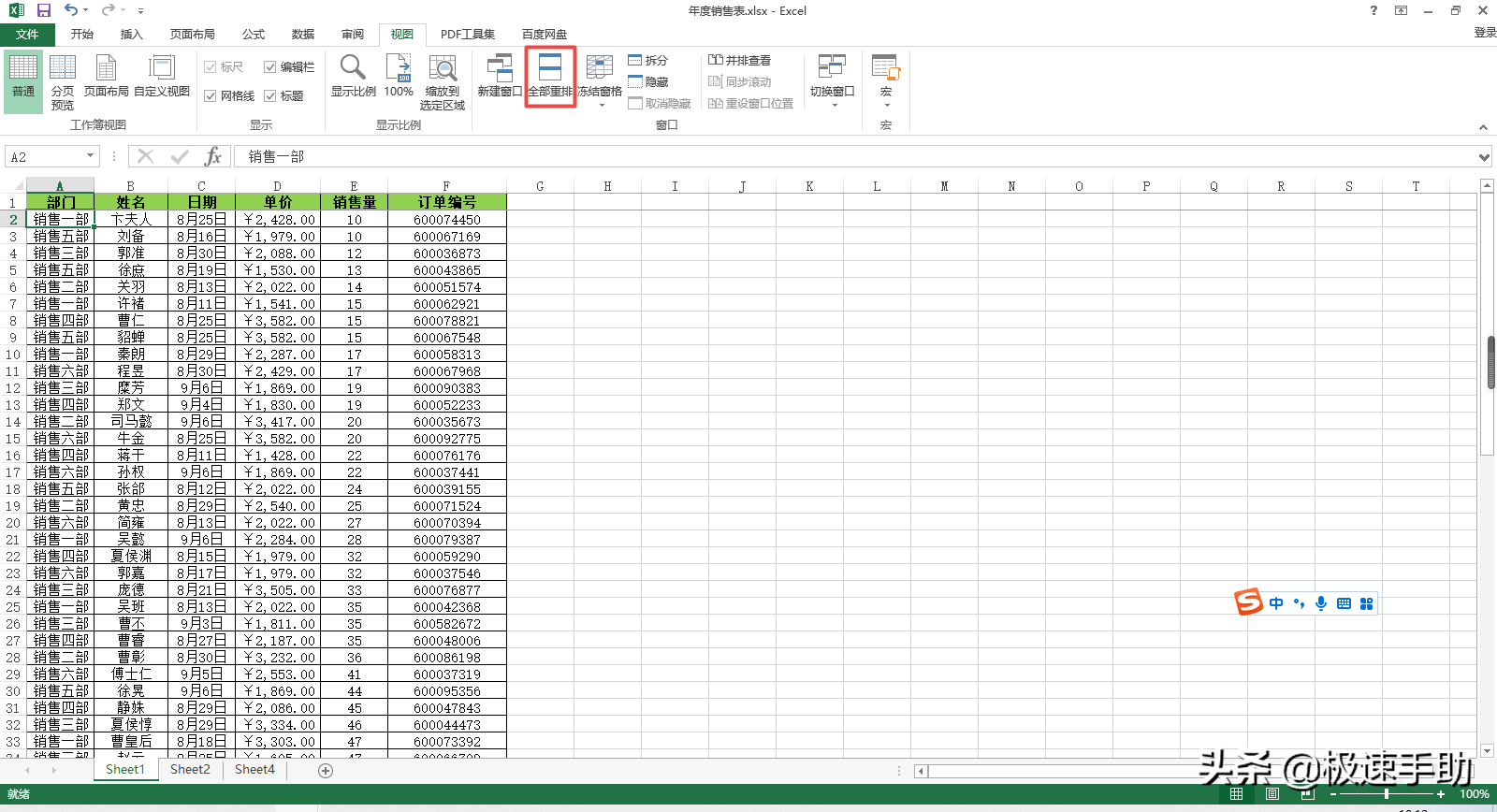Open Excel Help question mark
The image size is (1497, 812).
[1373, 10]
